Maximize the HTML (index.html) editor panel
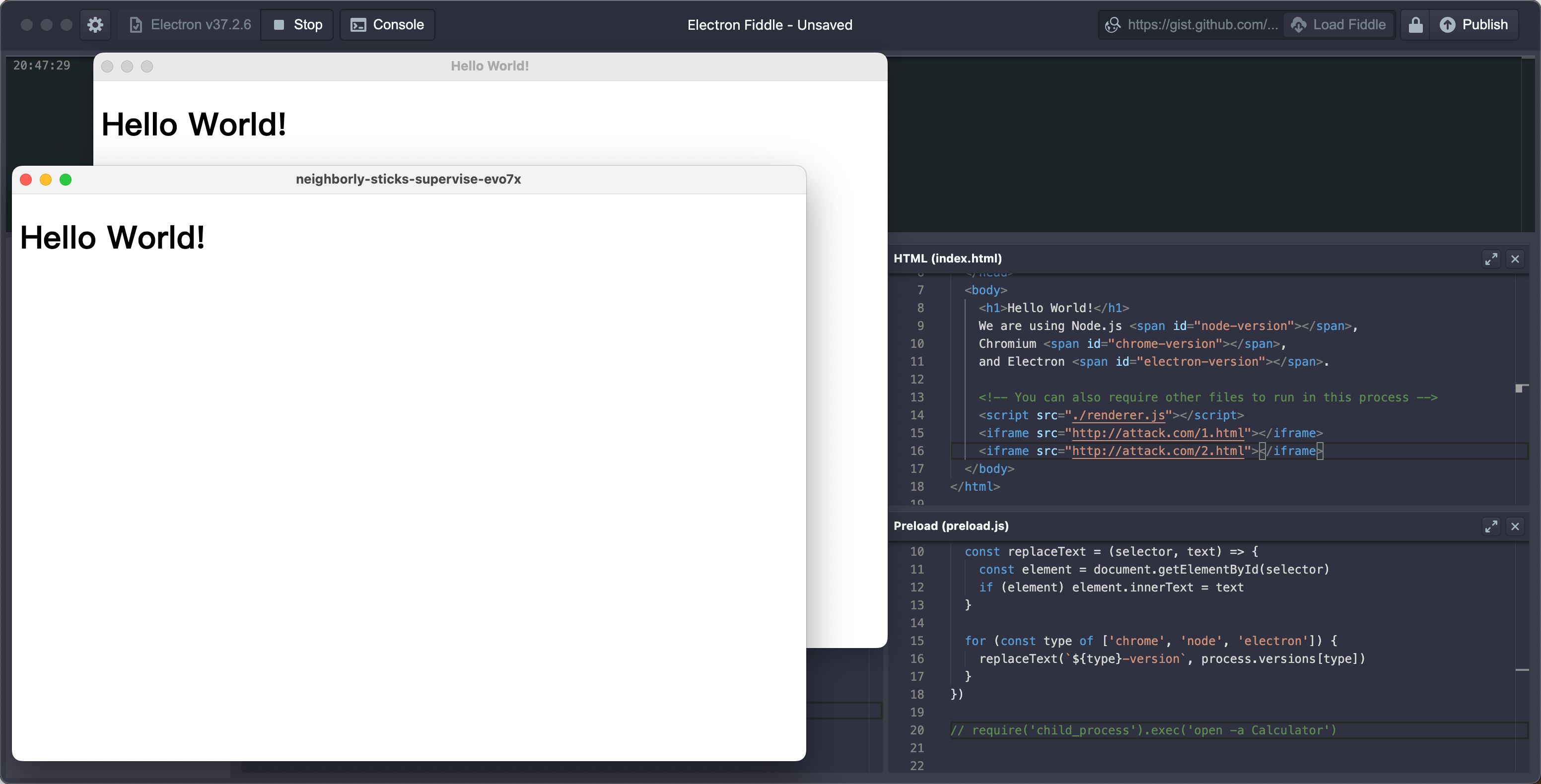The image size is (1541, 784). (1491, 259)
